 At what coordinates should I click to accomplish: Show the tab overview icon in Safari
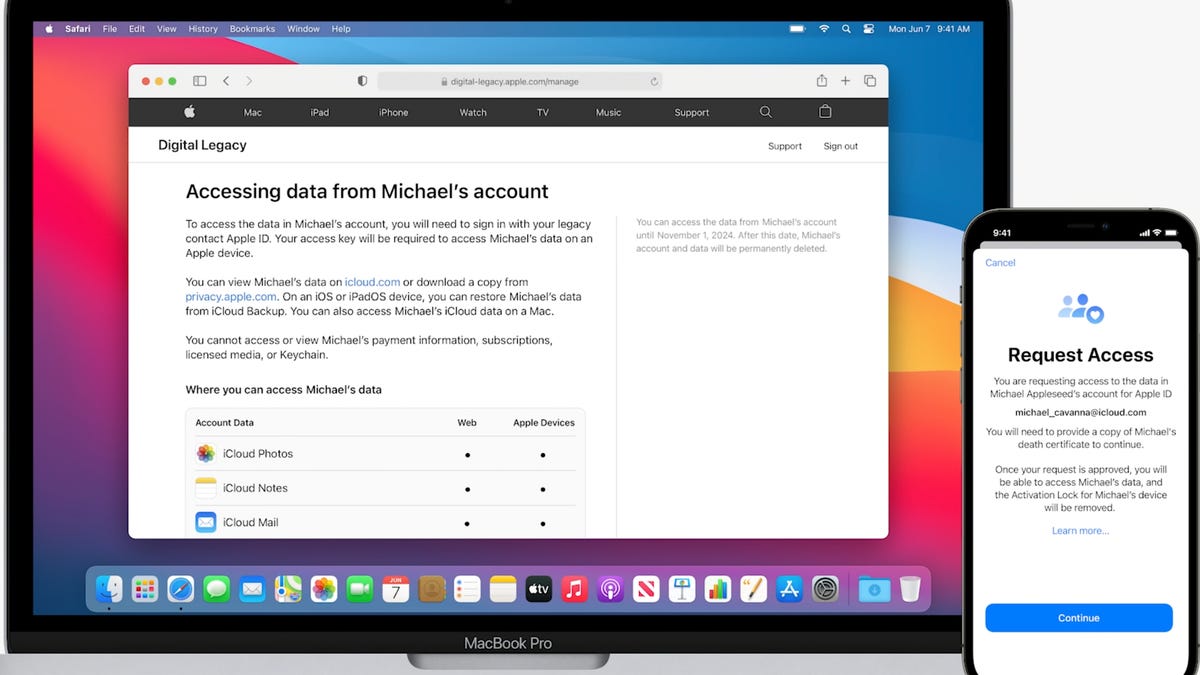870,81
